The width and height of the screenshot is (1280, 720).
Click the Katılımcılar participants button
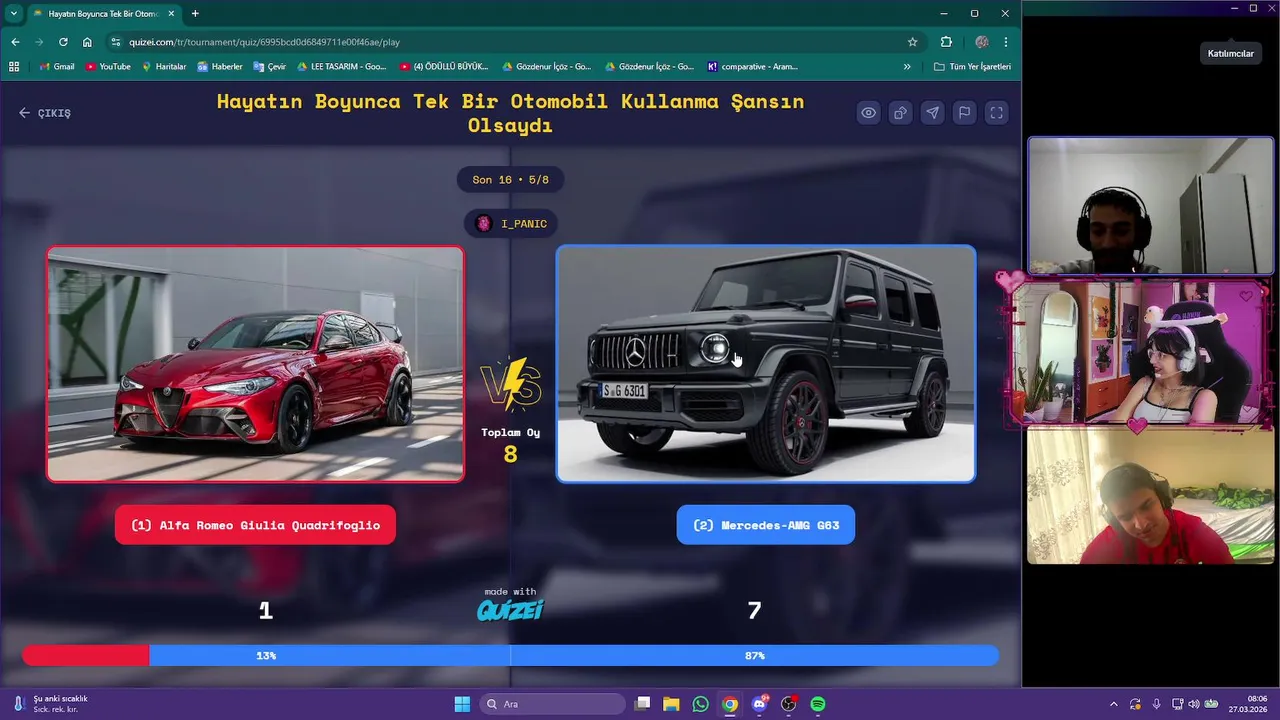pos(1230,54)
